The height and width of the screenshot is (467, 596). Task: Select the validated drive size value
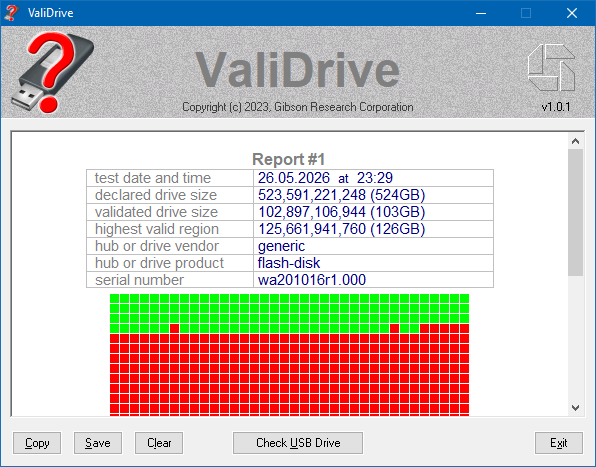(x=341, y=212)
